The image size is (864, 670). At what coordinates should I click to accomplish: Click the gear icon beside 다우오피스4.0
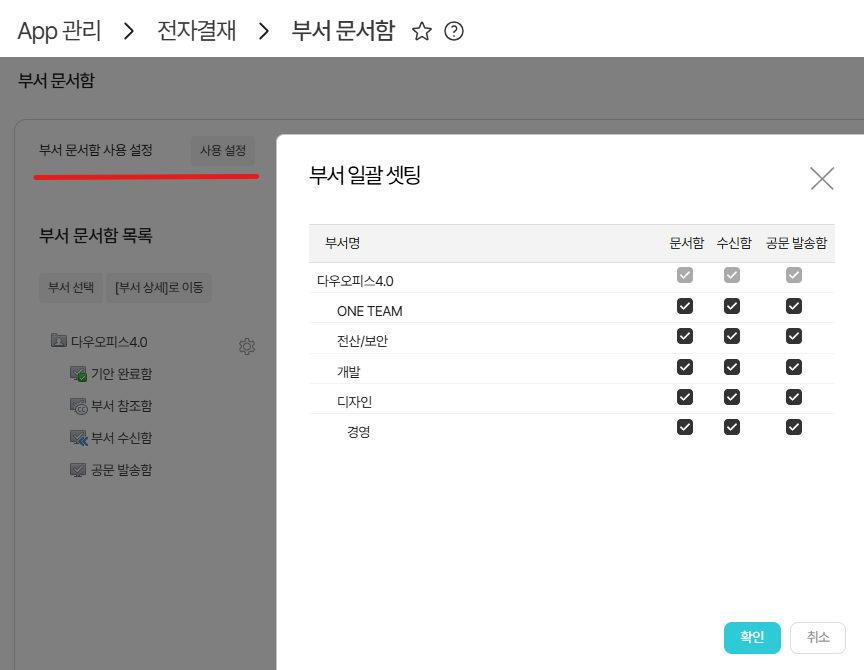click(x=247, y=346)
